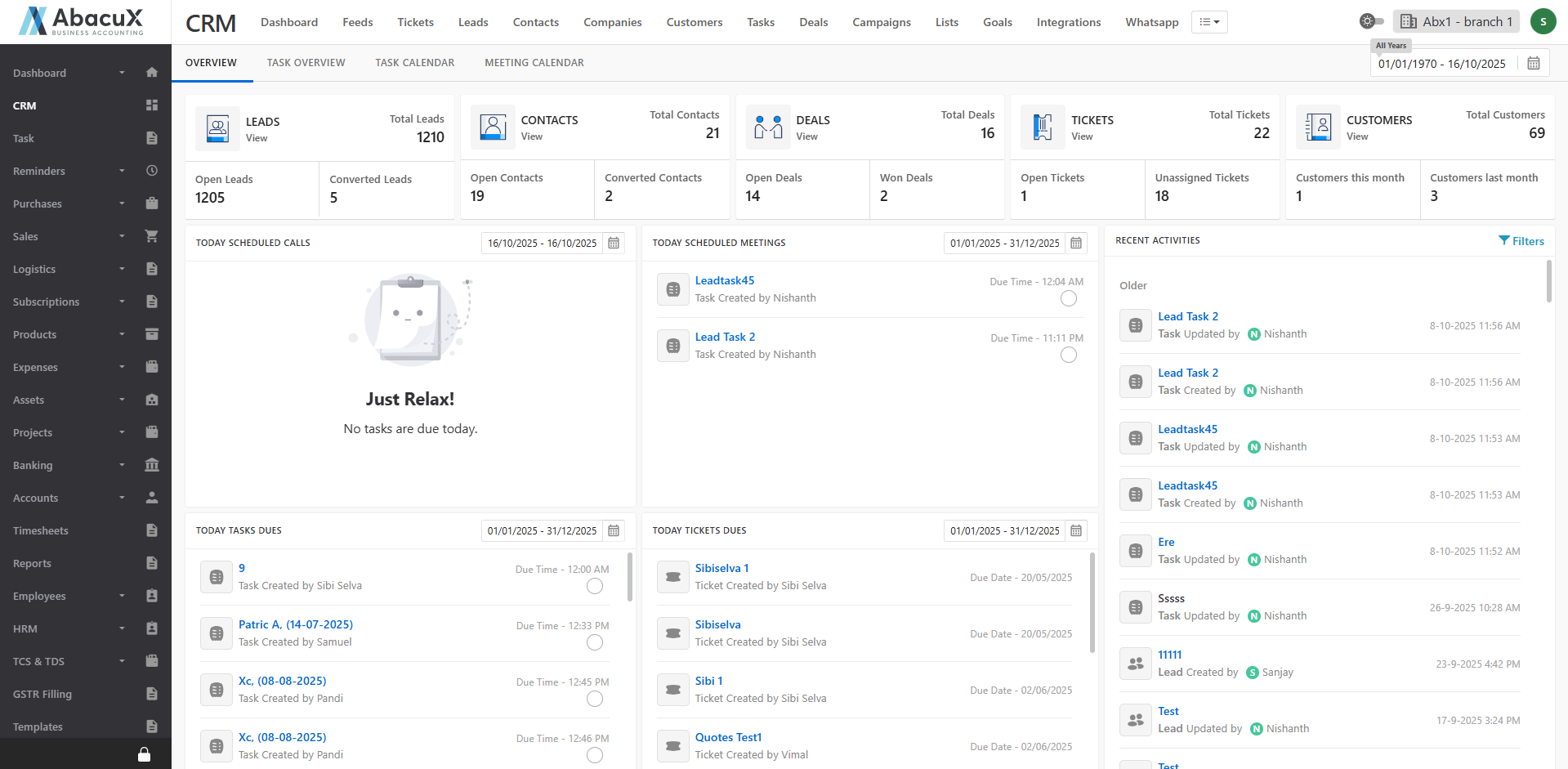
Task: Mark Leadtask45 meeting as complete
Action: point(1068,299)
